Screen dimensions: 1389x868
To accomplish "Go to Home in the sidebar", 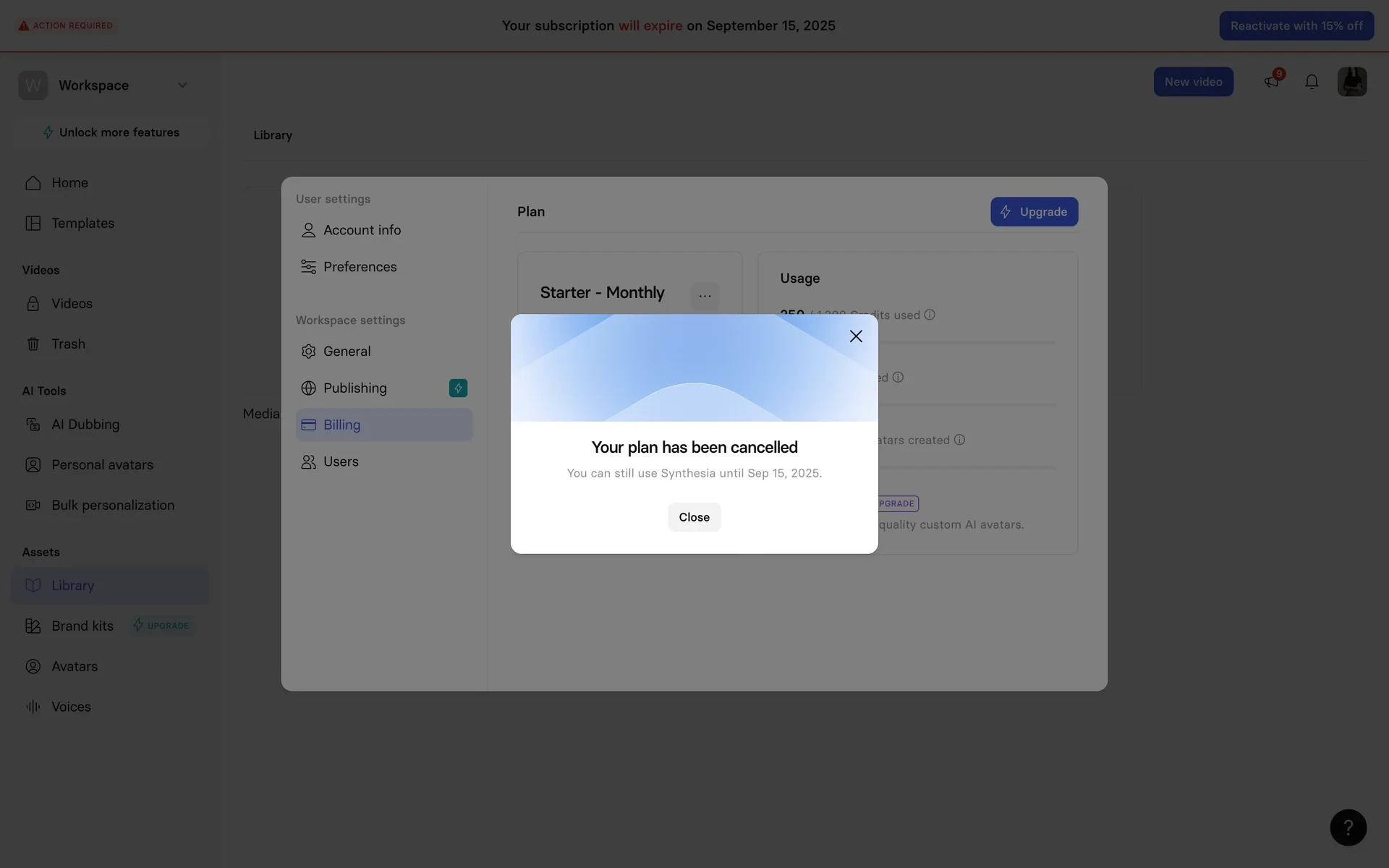I will (110, 183).
